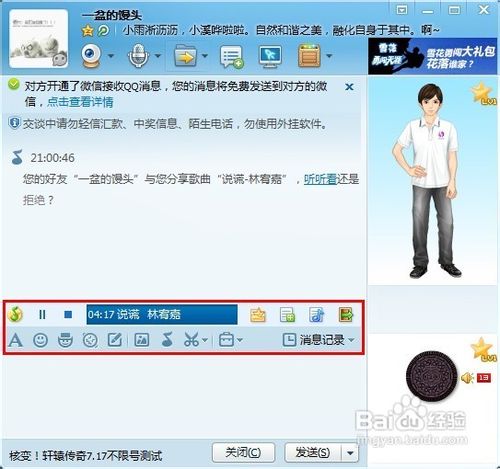The width and height of the screenshot is (500, 469).
Task: Open handwriting input pencil icon
Action: pyautogui.click(x=115, y=340)
